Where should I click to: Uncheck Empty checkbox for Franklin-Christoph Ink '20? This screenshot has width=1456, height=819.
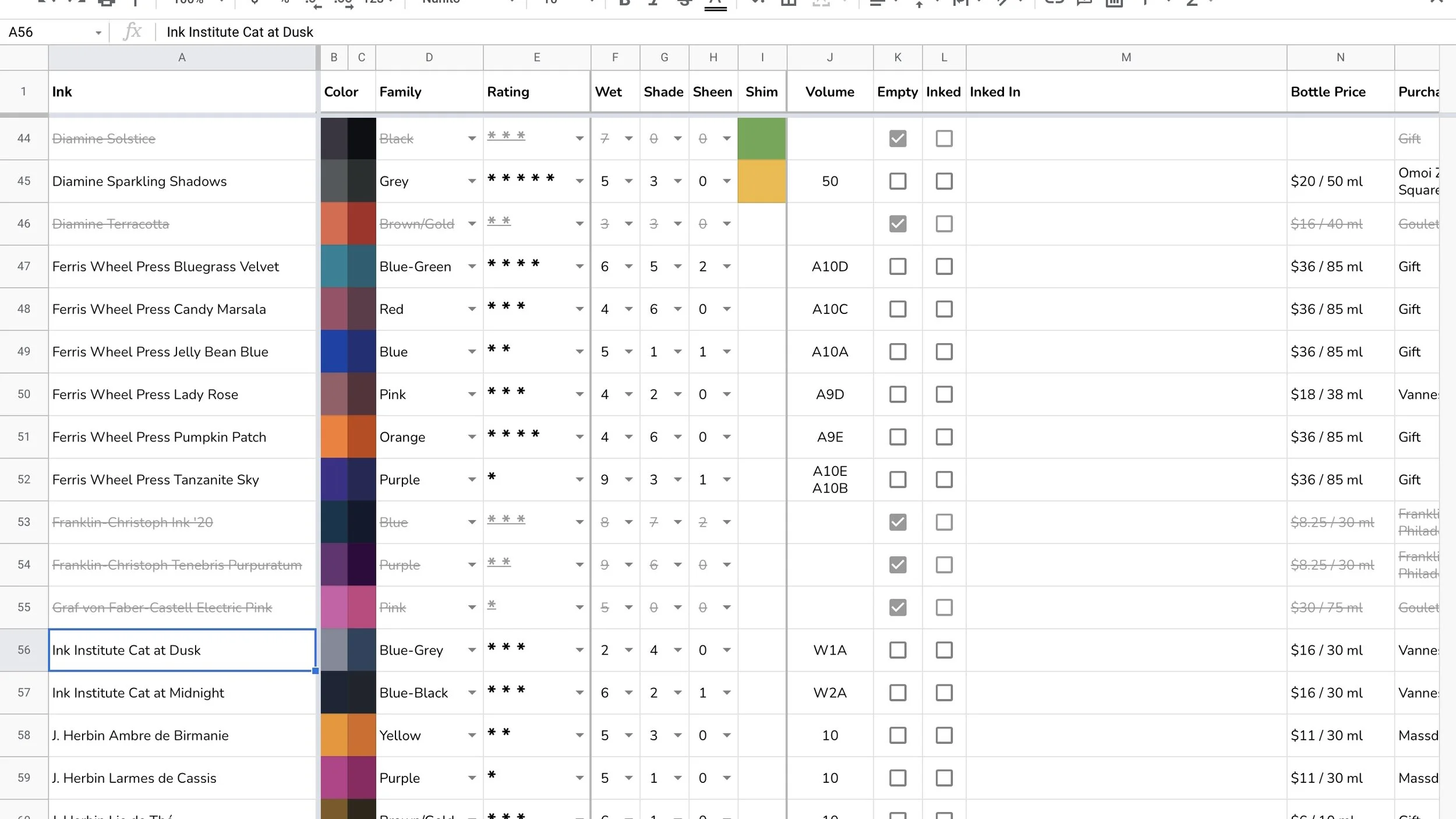click(x=897, y=522)
